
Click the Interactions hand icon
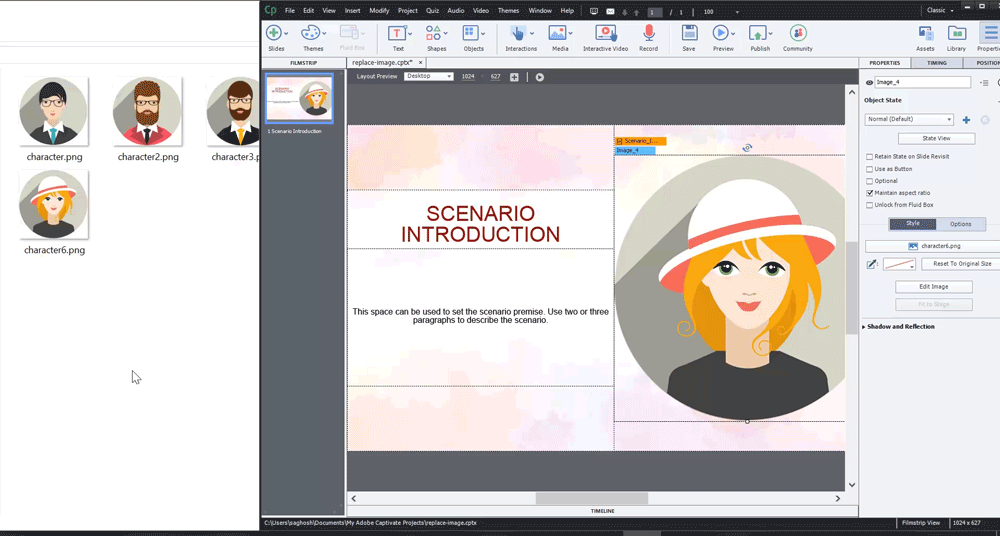(x=517, y=33)
